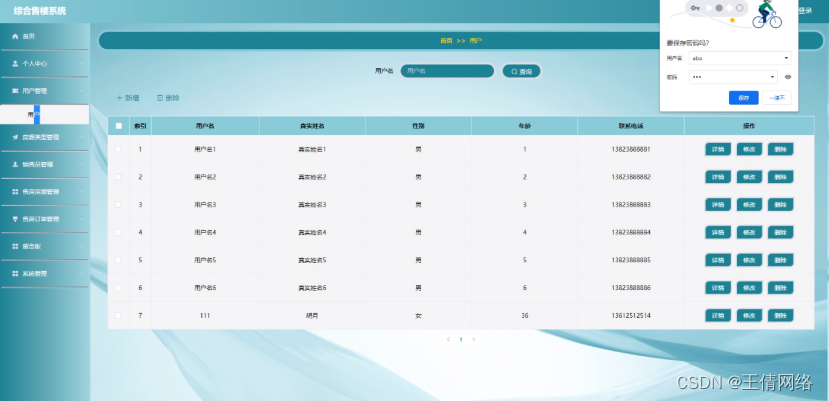Viewport: 829px width, 401px height.
Task: Open 详情 for row 用户名1
Action: [x=718, y=149]
